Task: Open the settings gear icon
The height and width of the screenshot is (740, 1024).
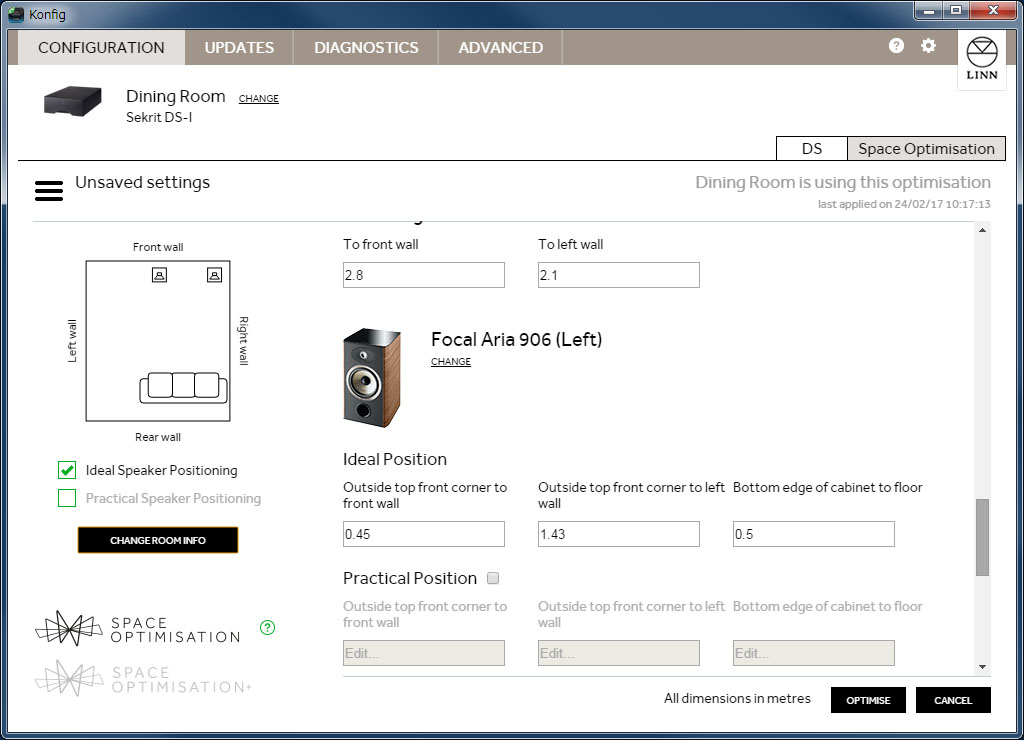Action: [928, 46]
